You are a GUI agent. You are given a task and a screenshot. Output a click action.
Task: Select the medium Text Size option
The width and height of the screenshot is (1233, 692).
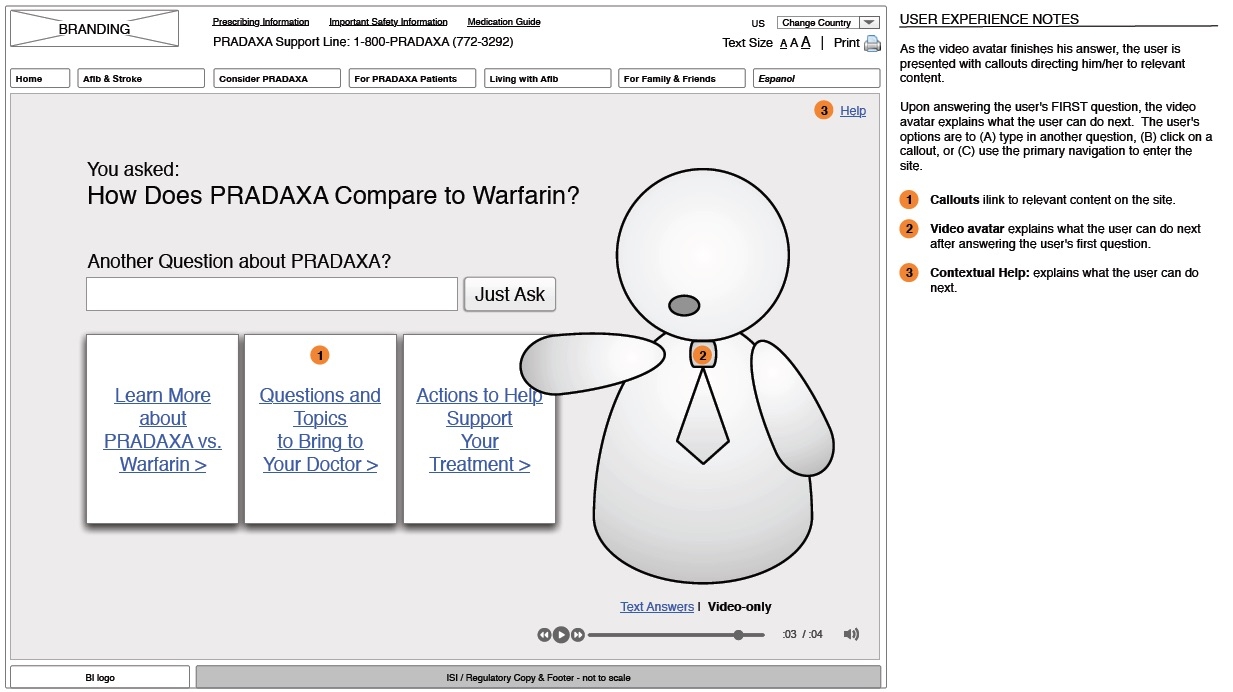[x=794, y=42]
